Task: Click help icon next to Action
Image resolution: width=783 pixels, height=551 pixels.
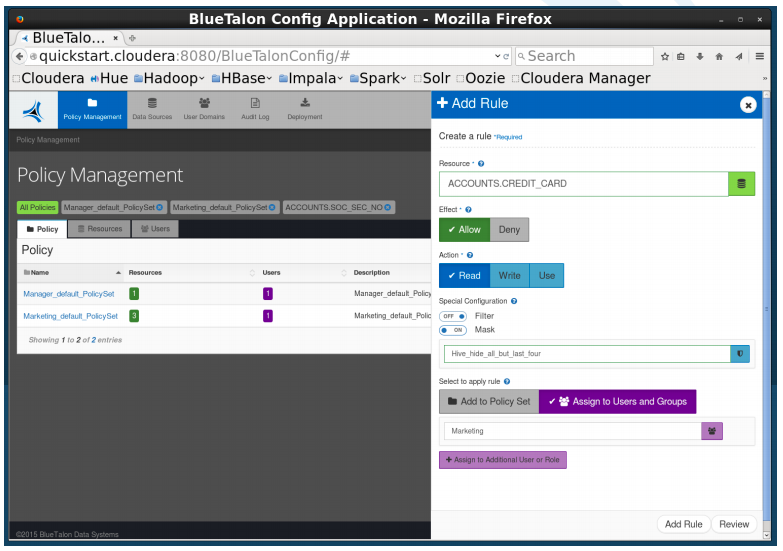Action: click(x=470, y=255)
